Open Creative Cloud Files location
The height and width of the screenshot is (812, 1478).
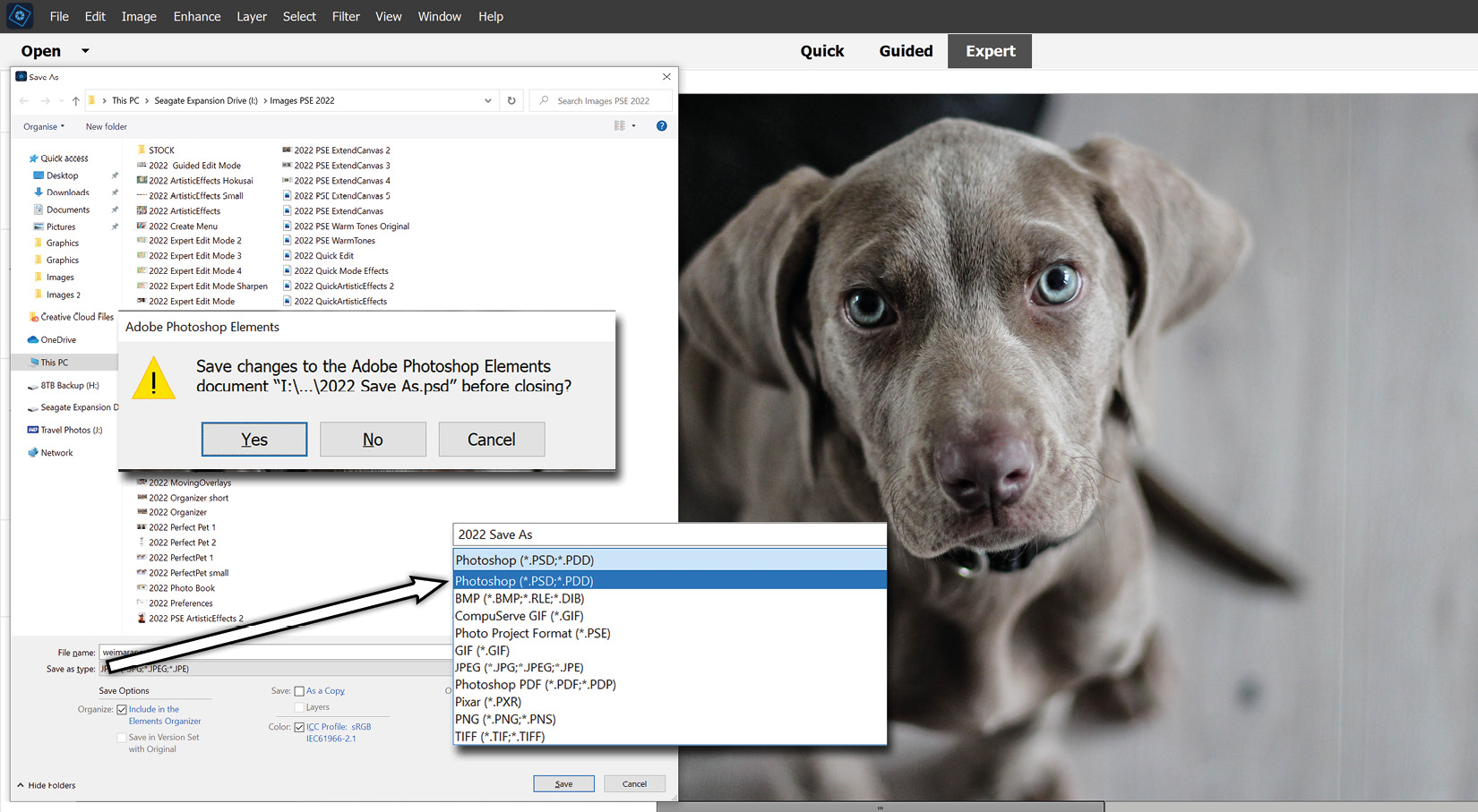pos(72,317)
